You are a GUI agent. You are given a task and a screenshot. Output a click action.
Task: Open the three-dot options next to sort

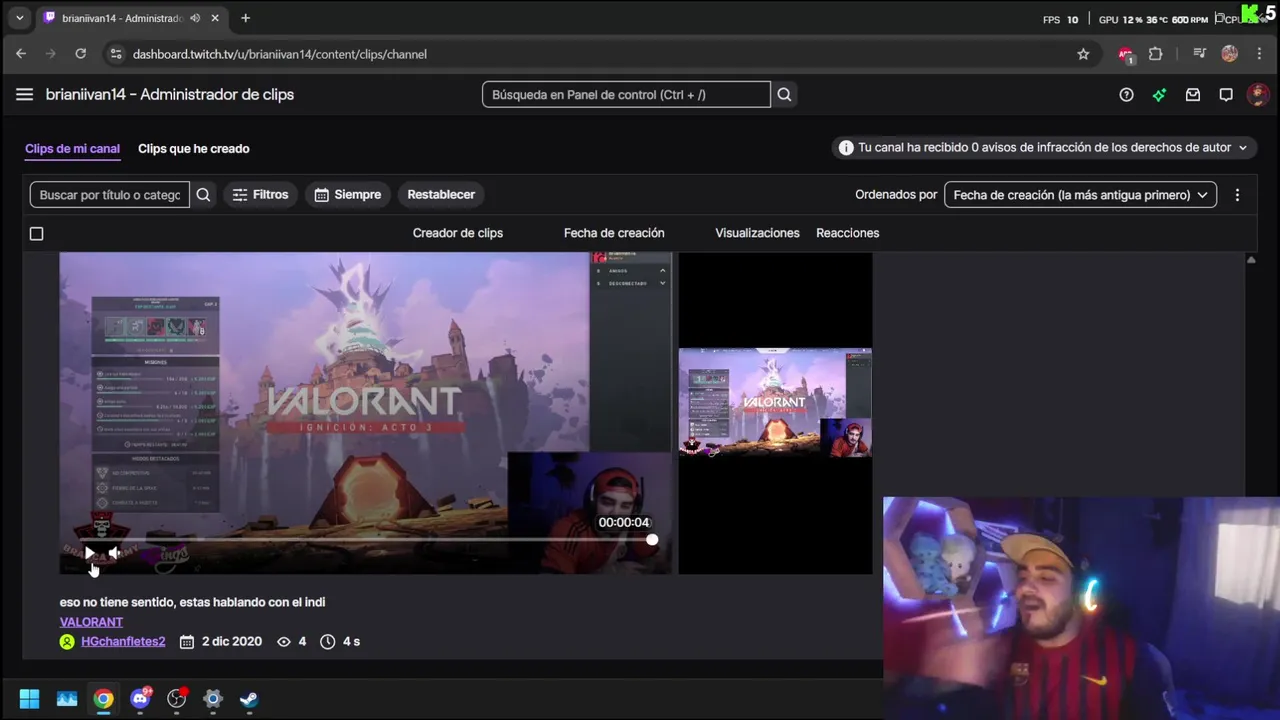tap(1237, 195)
